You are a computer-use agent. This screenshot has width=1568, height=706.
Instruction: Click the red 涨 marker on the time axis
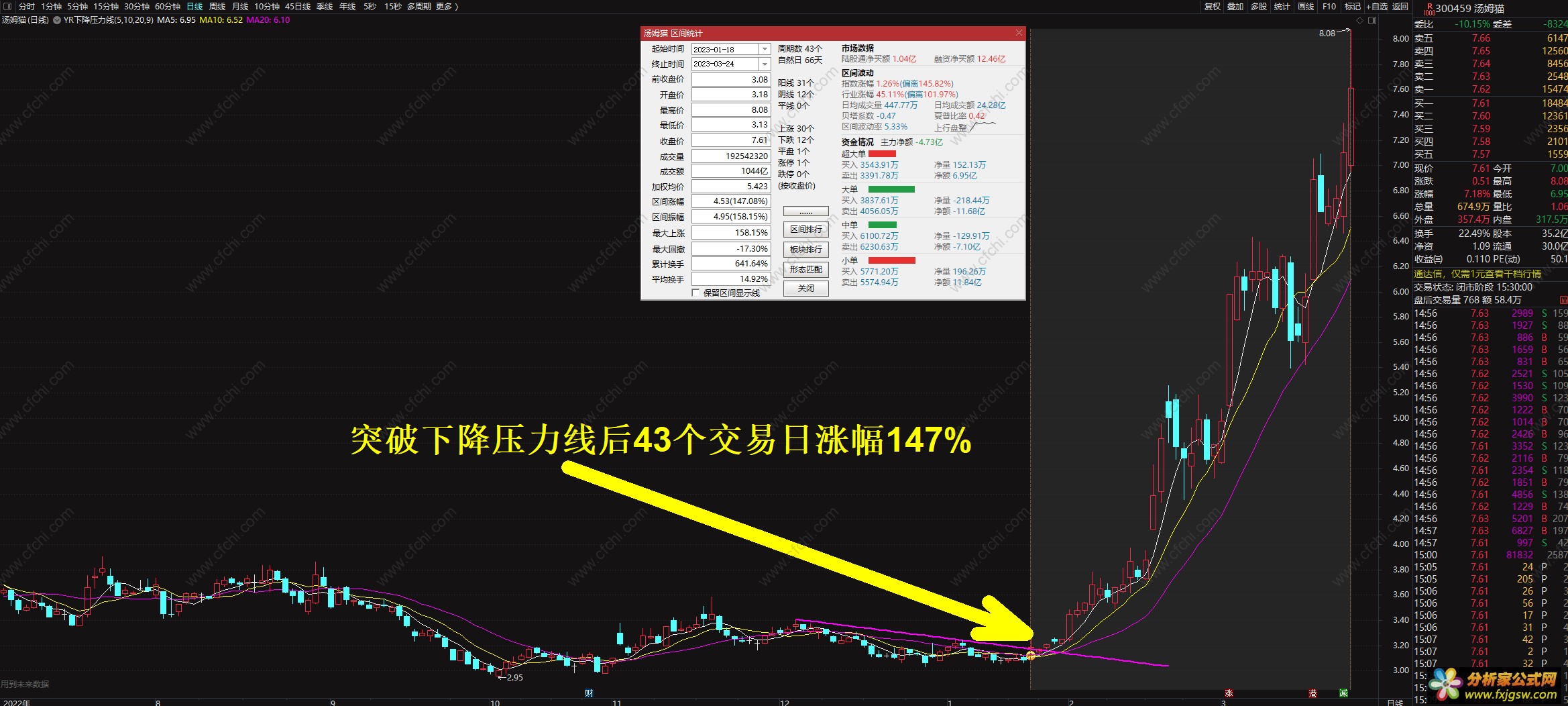1229,693
